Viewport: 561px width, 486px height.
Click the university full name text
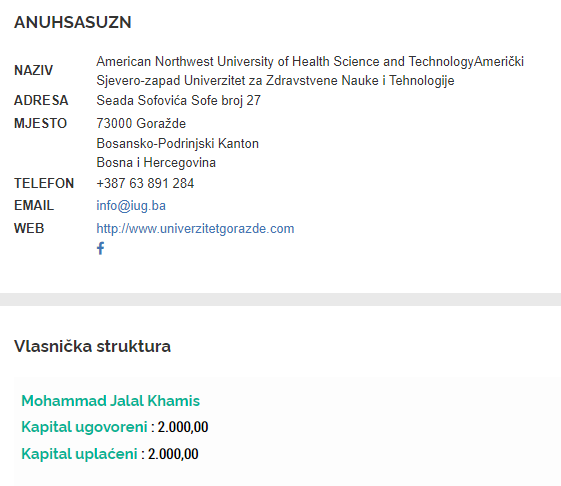[310, 71]
